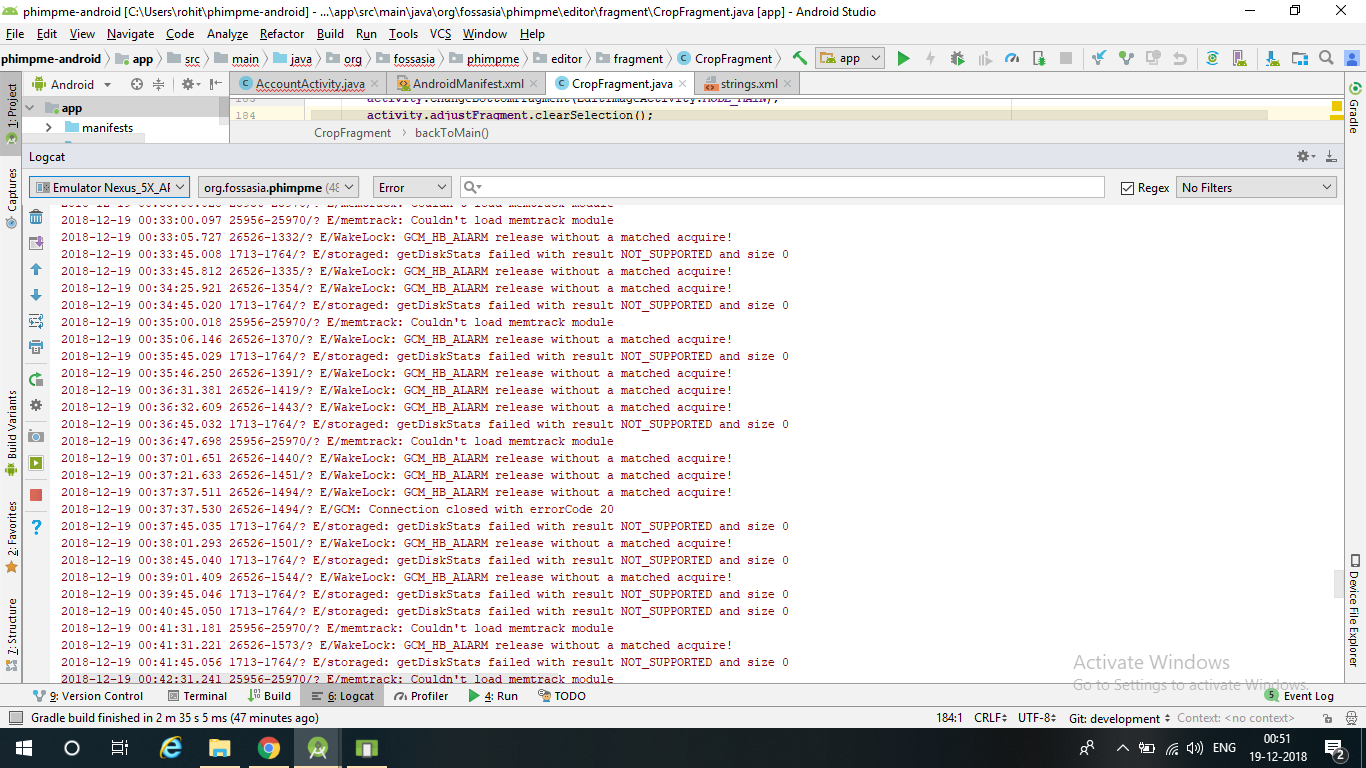Expand the No Filters dropdown
The width and height of the screenshot is (1366, 768).
[x=1256, y=186]
